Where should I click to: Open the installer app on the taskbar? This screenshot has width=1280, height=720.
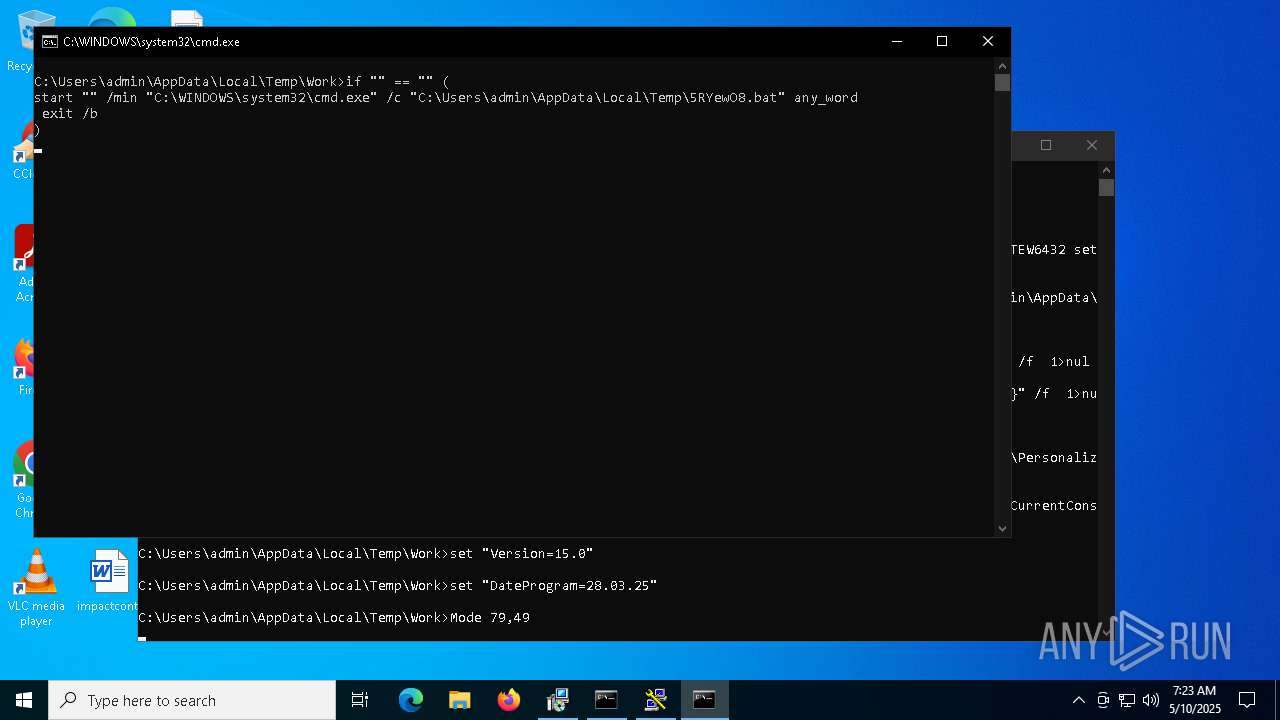[558, 700]
